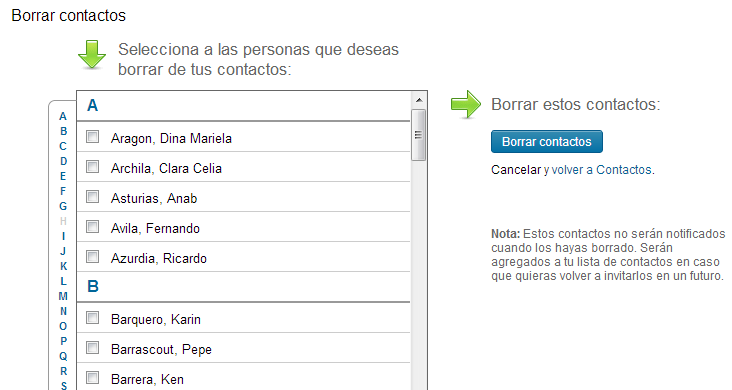
Task: Tick the checkbox next to Asturias, Anab
Action: [92, 197]
